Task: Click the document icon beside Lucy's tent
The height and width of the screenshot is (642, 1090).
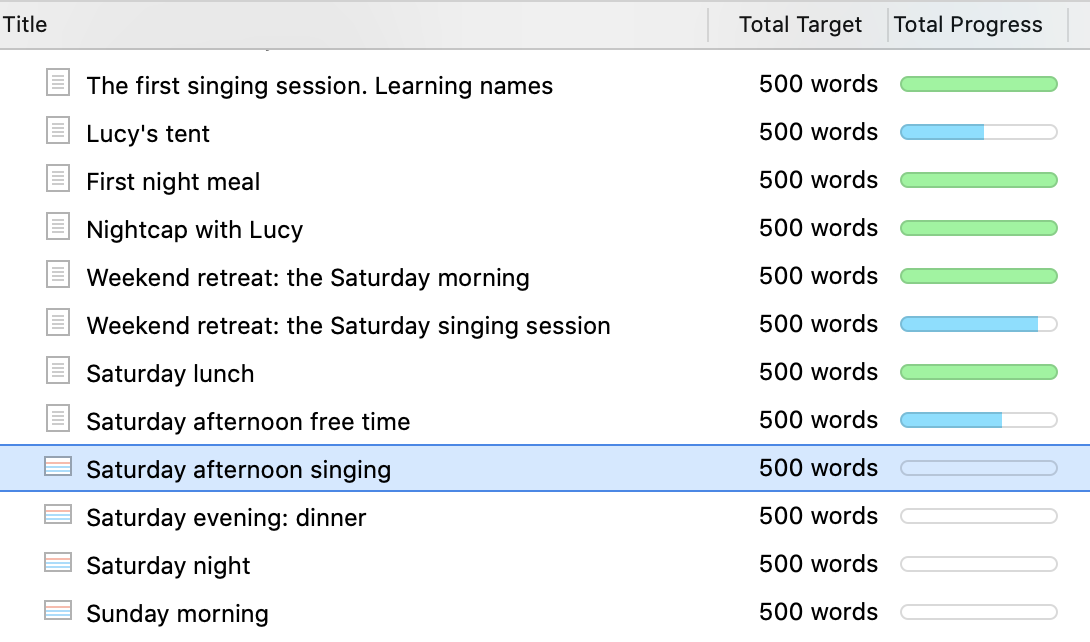Action: (x=58, y=131)
